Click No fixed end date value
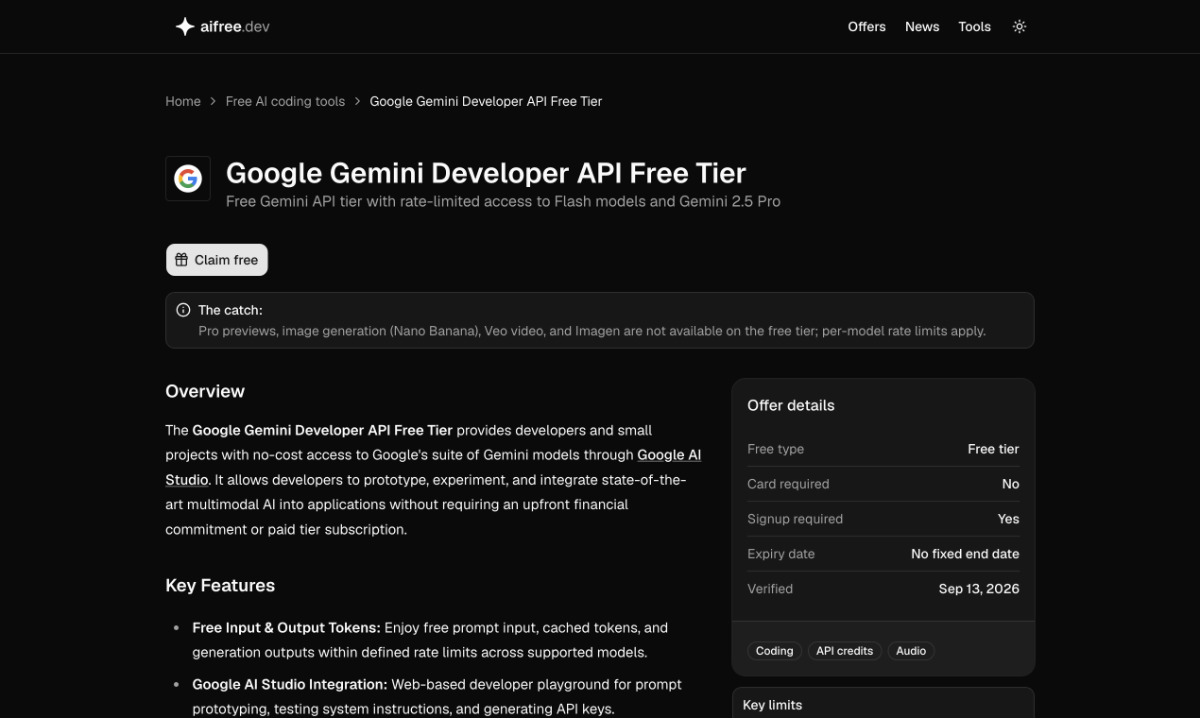Image resolution: width=1200 pixels, height=718 pixels. pyautogui.click(x=965, y=554)
